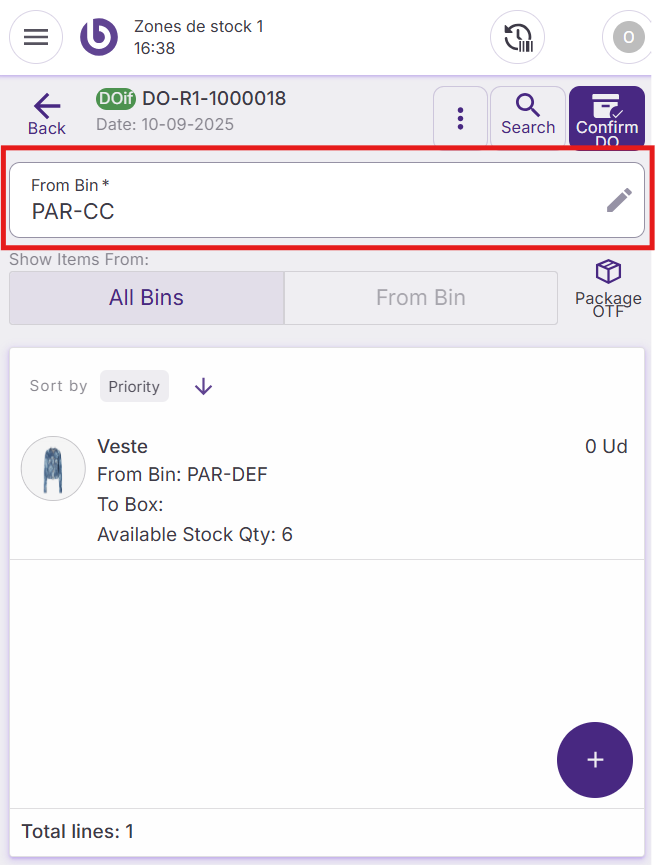Click the purple app logo icon
Image resolution: width=655 pixels, height=865 pixels.
pos(99,37)
